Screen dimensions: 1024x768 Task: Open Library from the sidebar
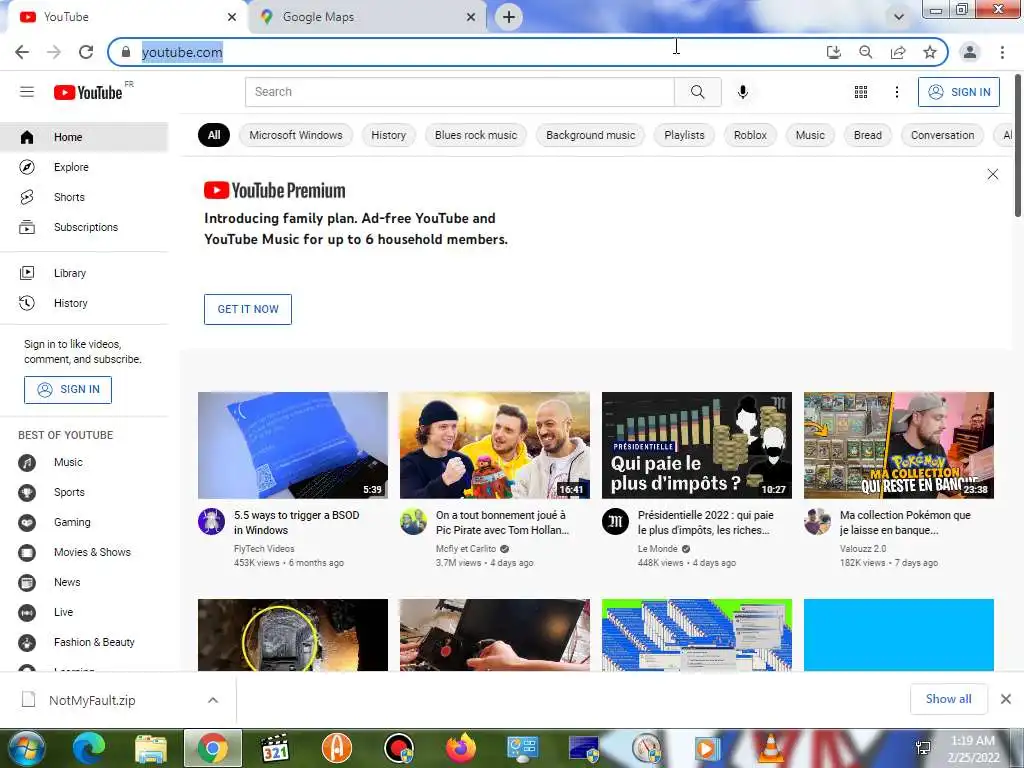[x=84, y=273]
